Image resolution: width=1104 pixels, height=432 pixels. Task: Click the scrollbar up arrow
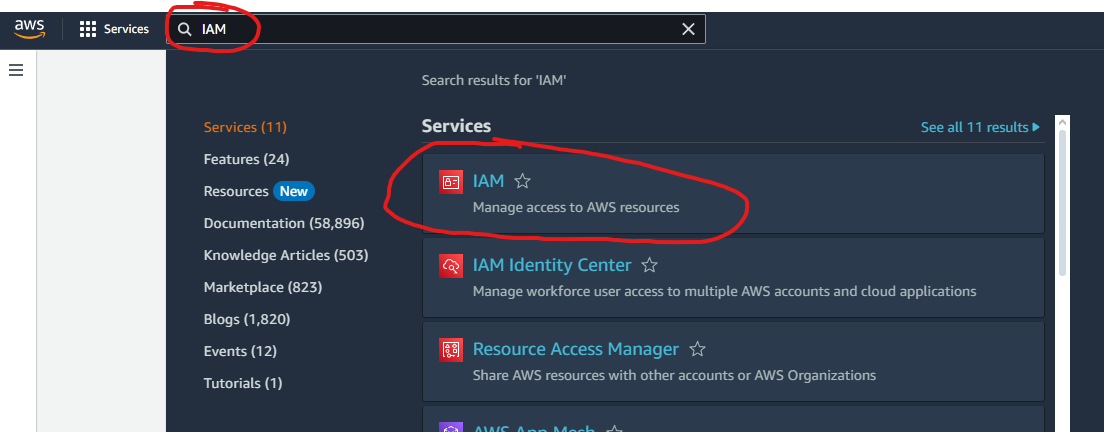point(1062,122)
